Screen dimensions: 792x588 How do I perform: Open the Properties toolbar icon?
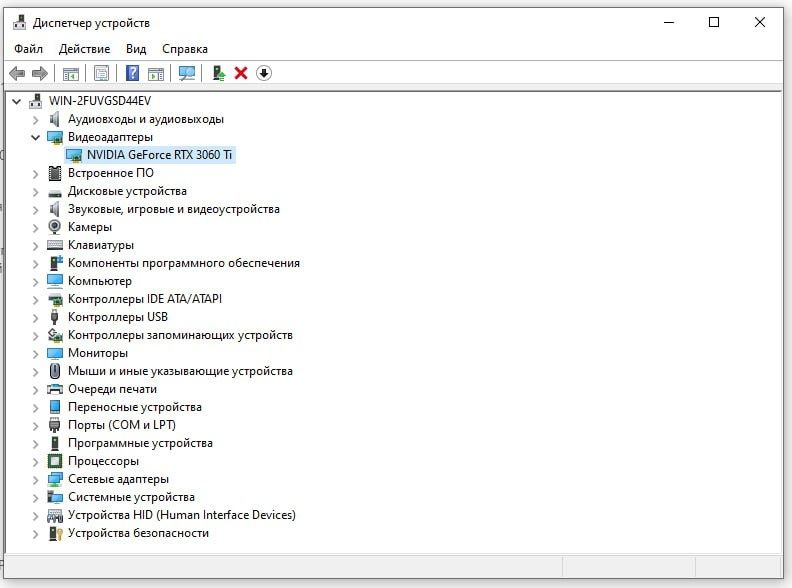102,74
